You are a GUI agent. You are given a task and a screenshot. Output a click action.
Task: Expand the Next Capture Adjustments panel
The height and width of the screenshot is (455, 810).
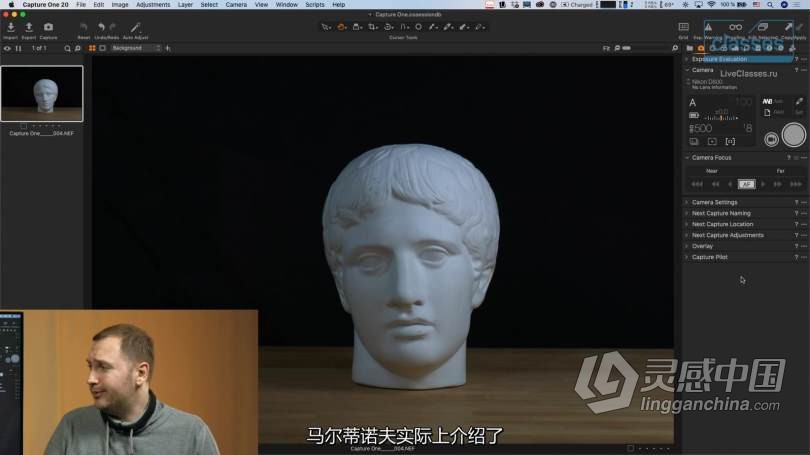[x=687, y=235]
